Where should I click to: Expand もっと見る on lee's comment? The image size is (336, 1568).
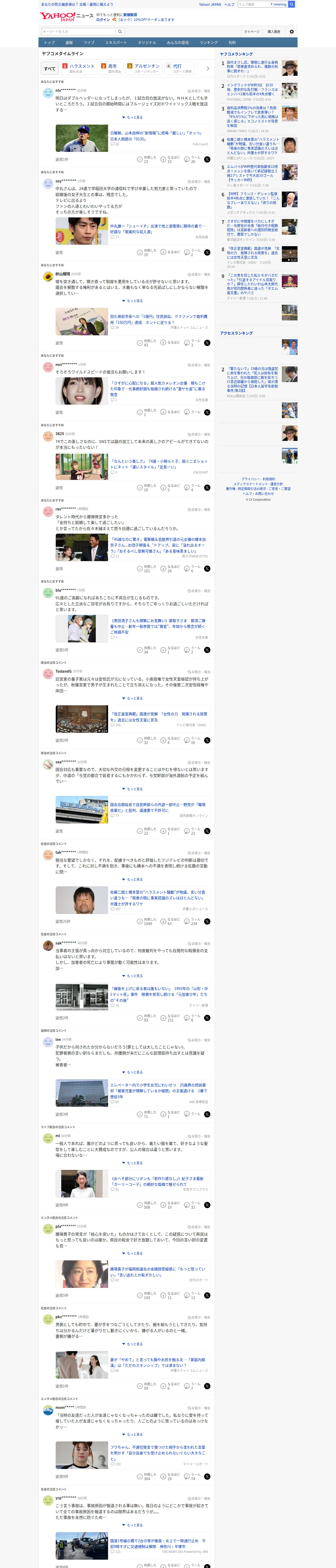pyautogui.click(x=132, y=1073)
